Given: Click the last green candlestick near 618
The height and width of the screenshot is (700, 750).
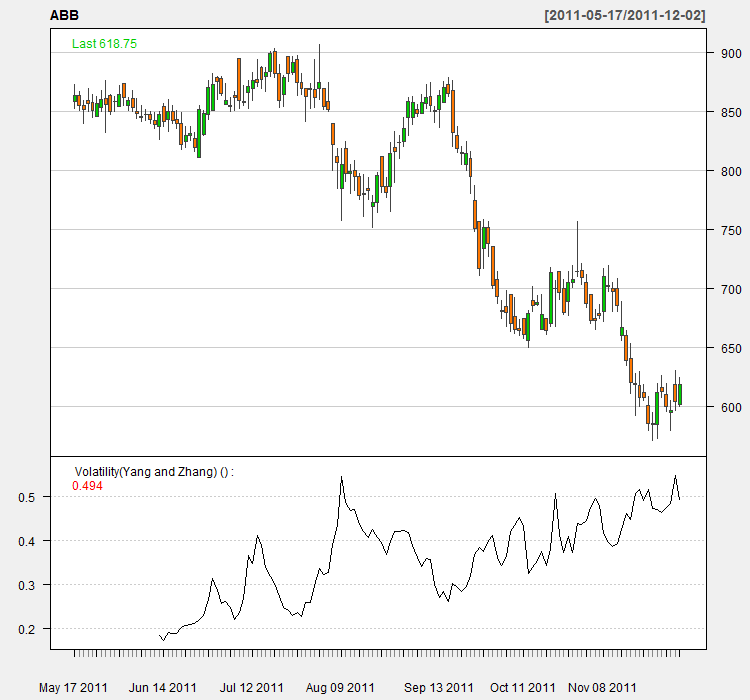Looking at the screenshot, I should (x=680, y=394).
